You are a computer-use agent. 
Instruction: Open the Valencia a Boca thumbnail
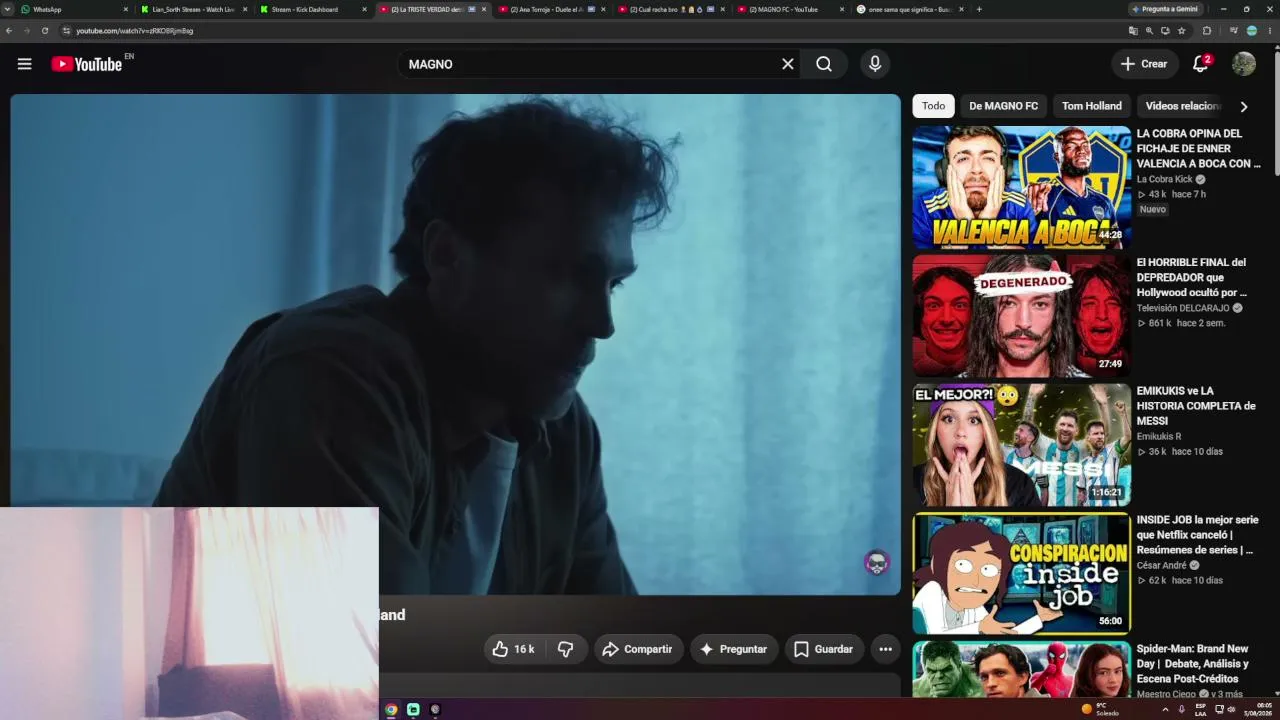click(1021, 187)
